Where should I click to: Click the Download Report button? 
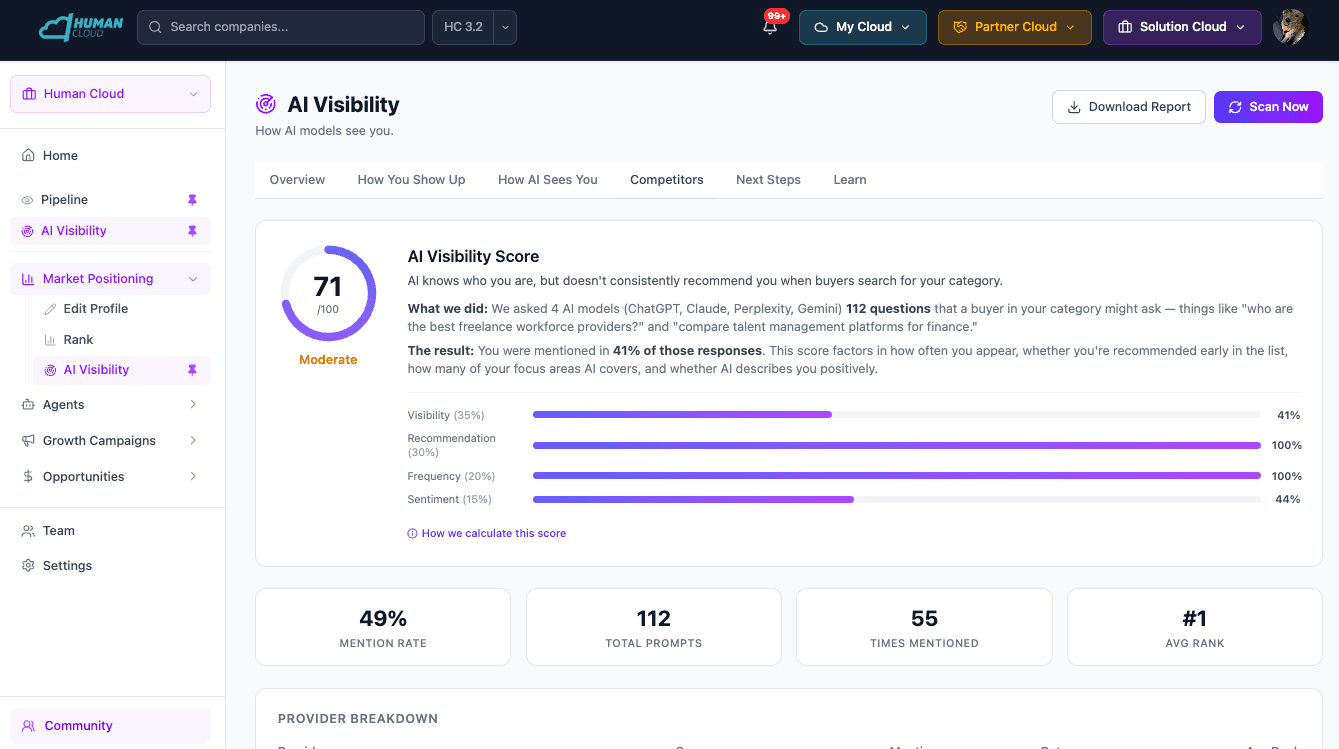1129,107
